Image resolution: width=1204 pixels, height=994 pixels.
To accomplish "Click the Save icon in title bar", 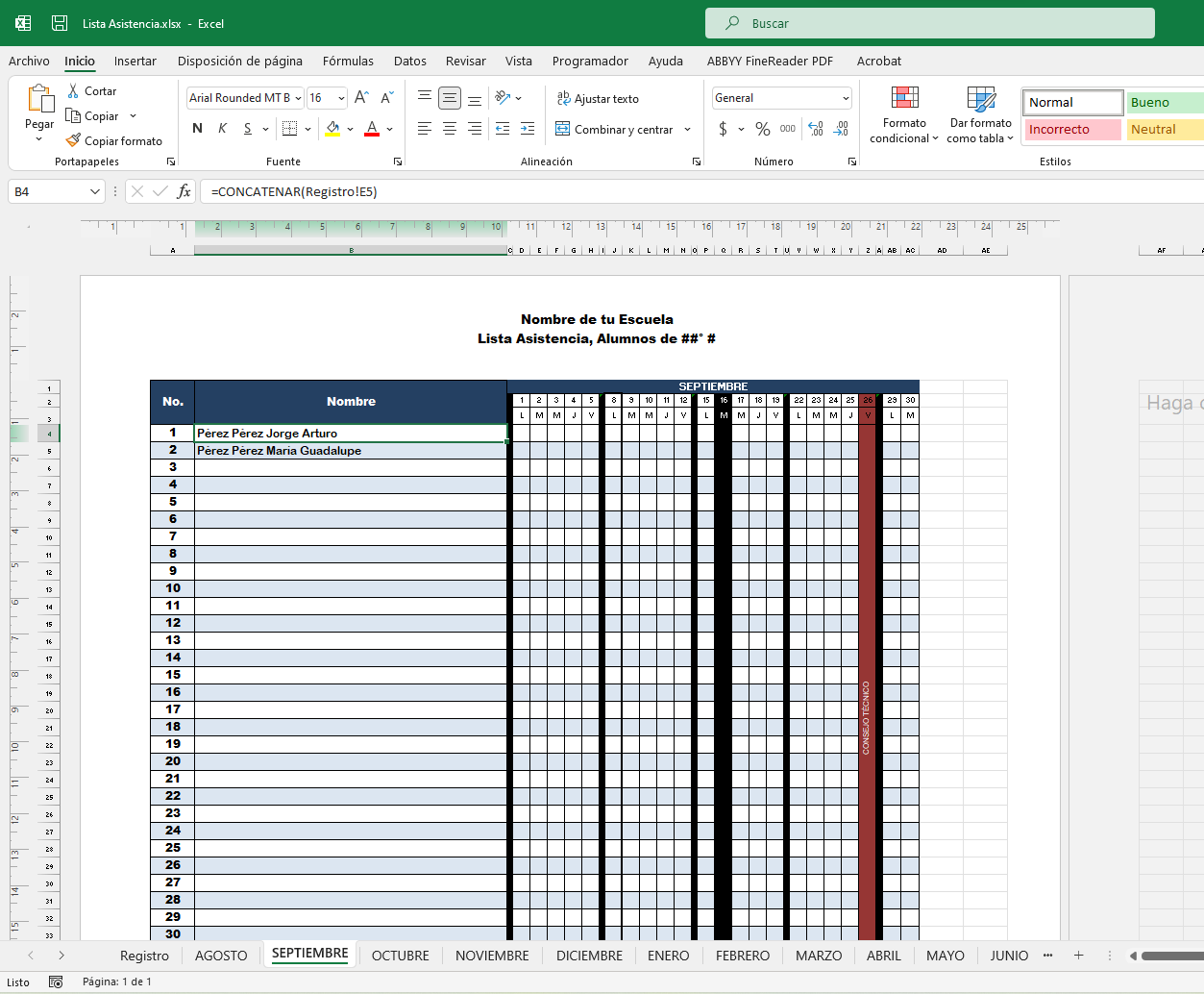I will pyautogui.click(x=60, y=23).
